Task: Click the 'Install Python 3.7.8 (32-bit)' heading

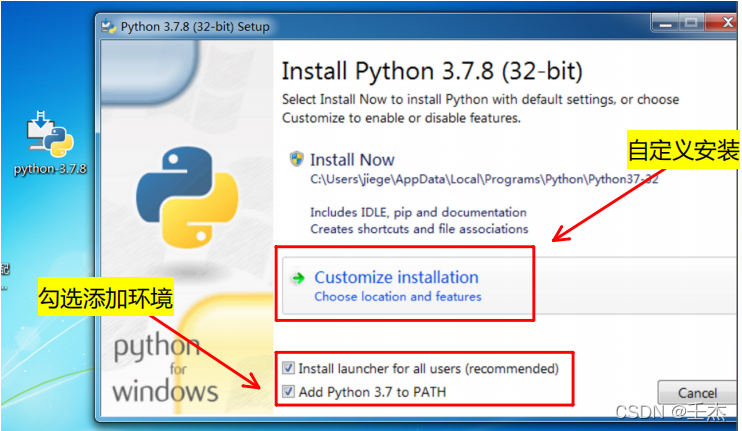Action: point(431,72)
